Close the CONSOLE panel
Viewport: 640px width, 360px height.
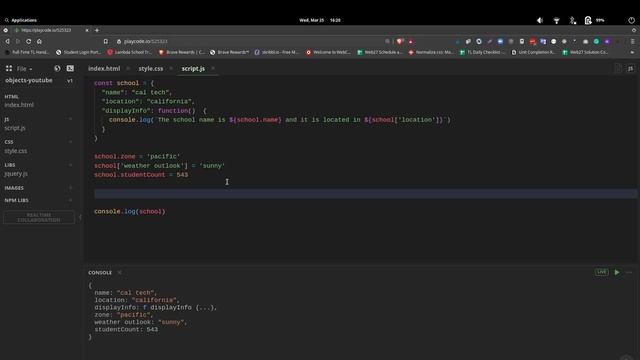pyautogui.click(x=120, y=272)
